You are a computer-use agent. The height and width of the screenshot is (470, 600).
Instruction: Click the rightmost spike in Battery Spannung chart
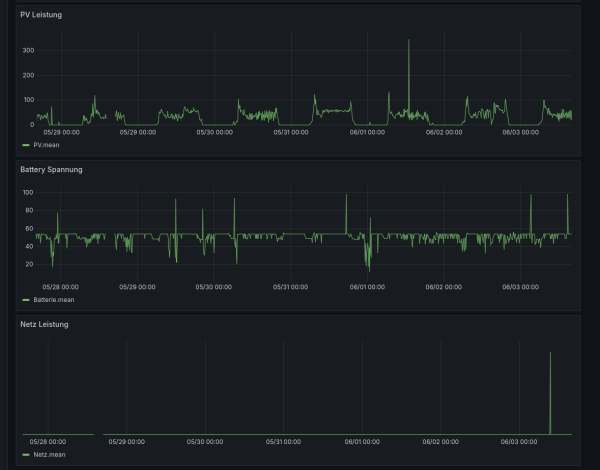tap(567, 197)
